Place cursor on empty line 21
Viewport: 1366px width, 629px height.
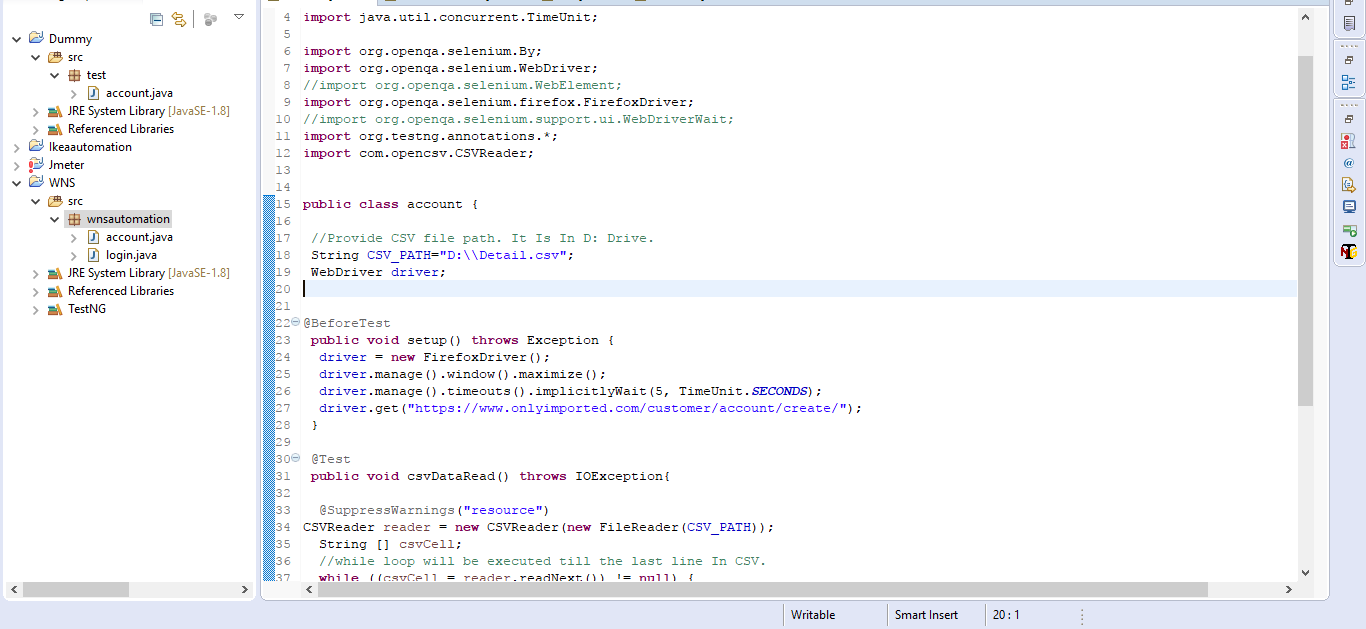pos(800,306)
